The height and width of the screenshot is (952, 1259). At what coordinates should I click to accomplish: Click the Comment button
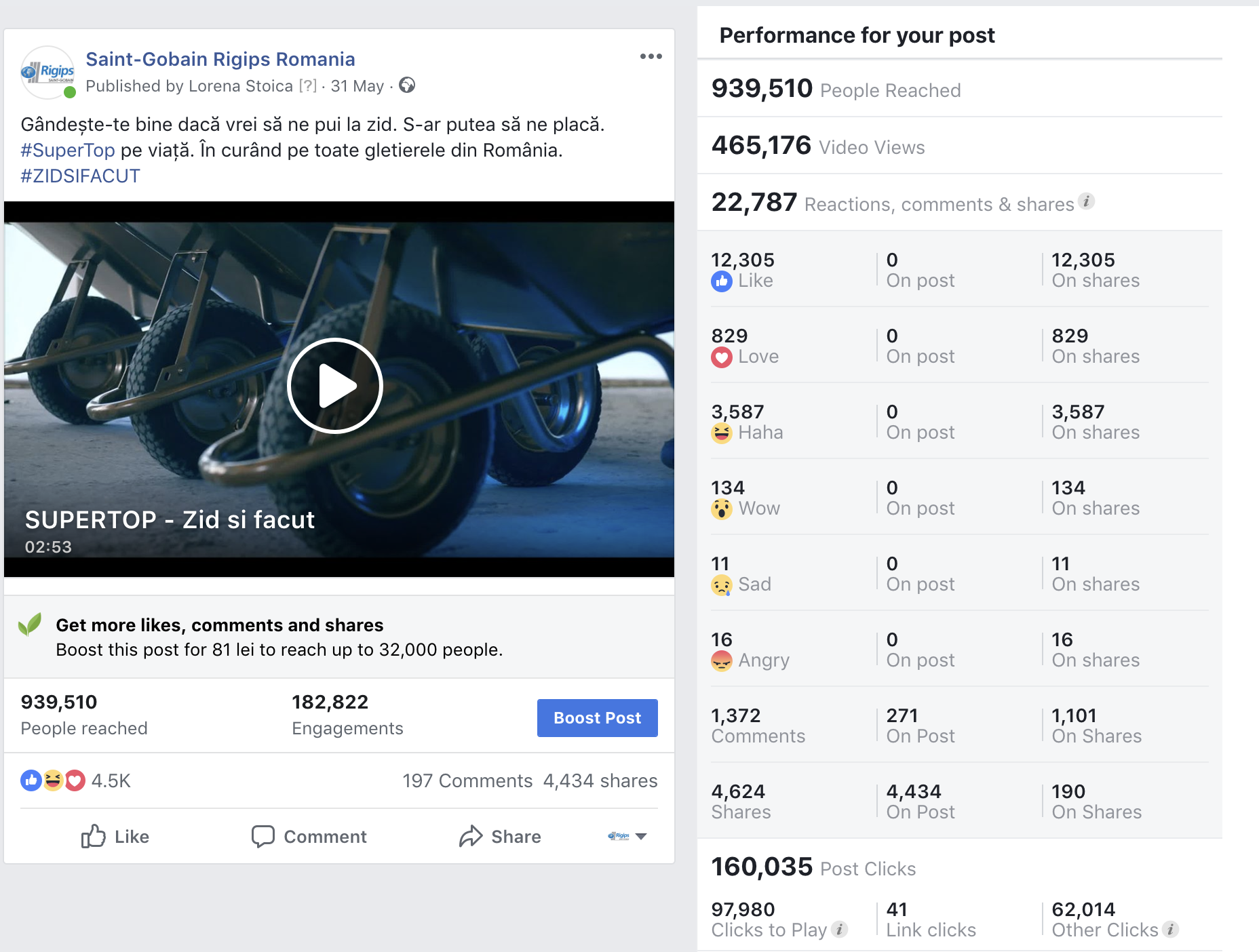point(309,836)
